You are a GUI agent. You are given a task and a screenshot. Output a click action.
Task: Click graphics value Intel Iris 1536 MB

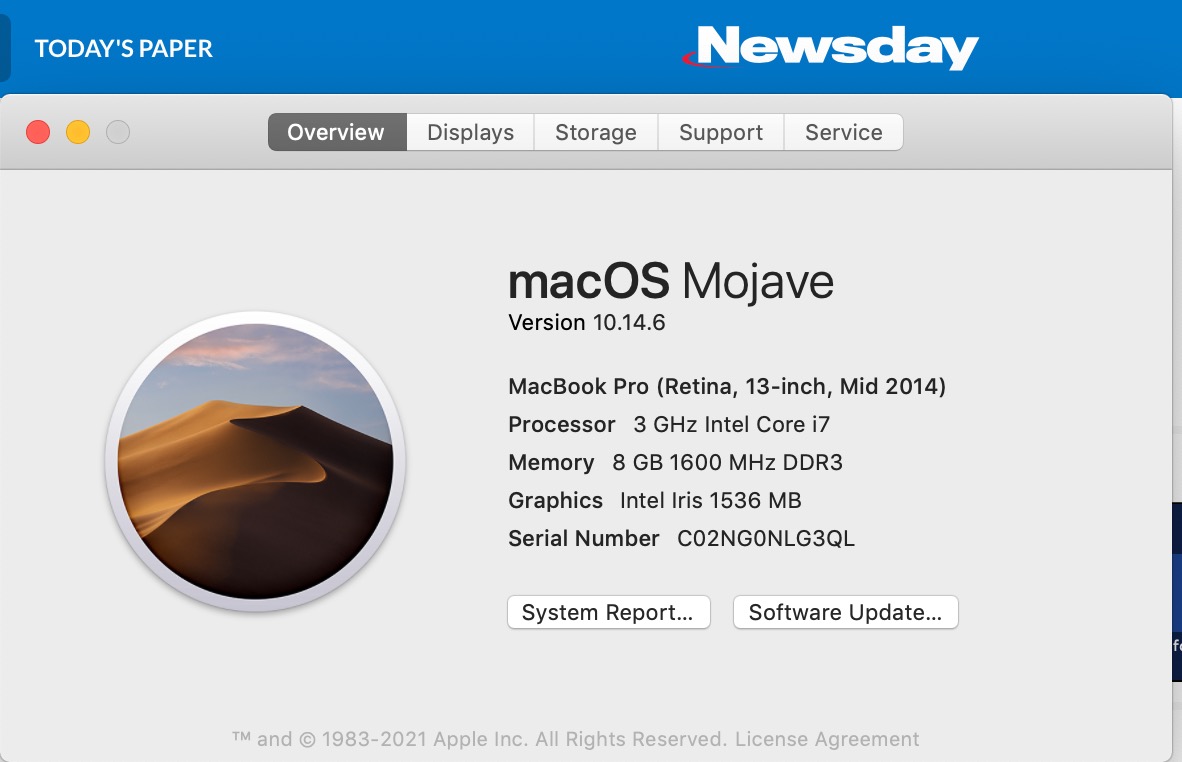coord(710,500)
